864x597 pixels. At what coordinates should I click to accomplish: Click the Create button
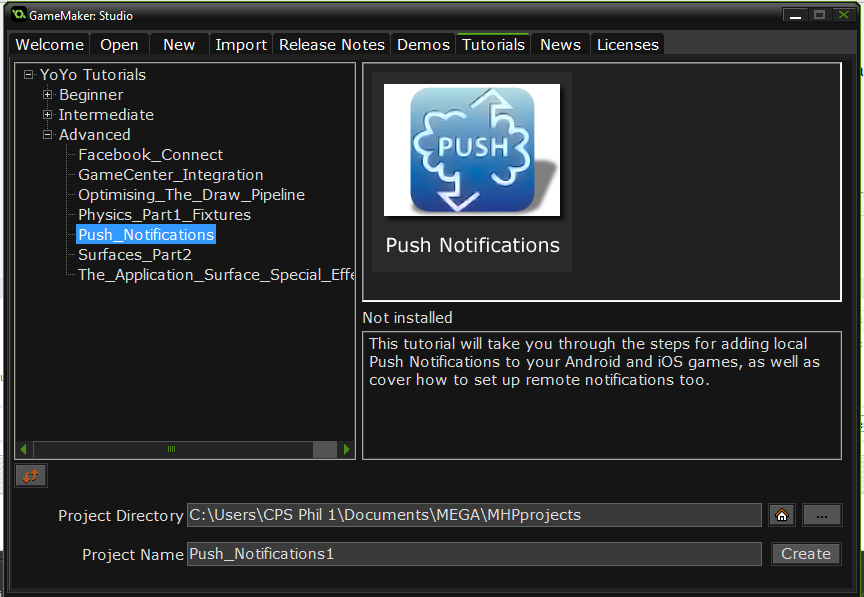806,553
